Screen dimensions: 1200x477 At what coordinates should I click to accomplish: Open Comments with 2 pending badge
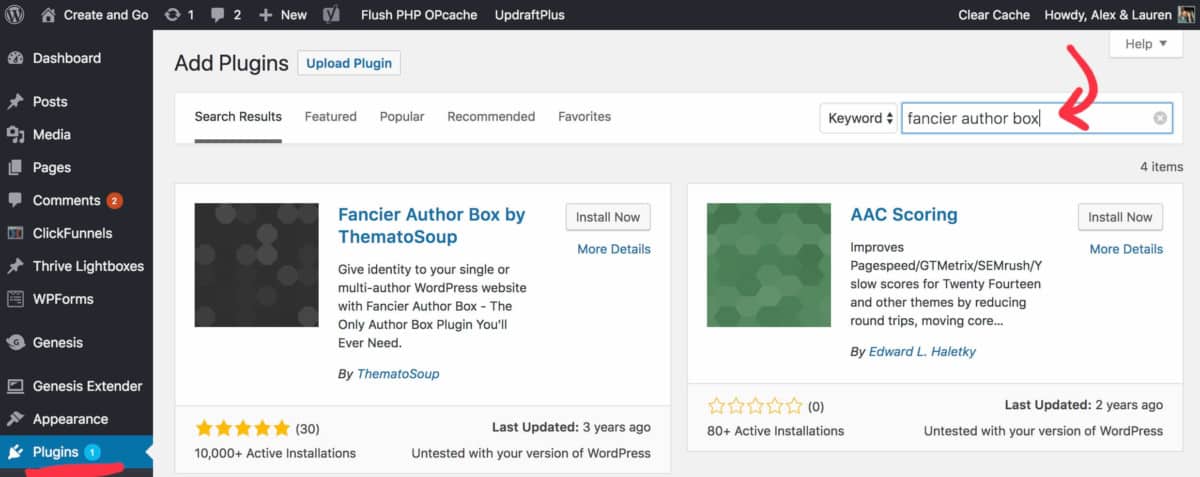pyautogui.click(x=77, y=200)
